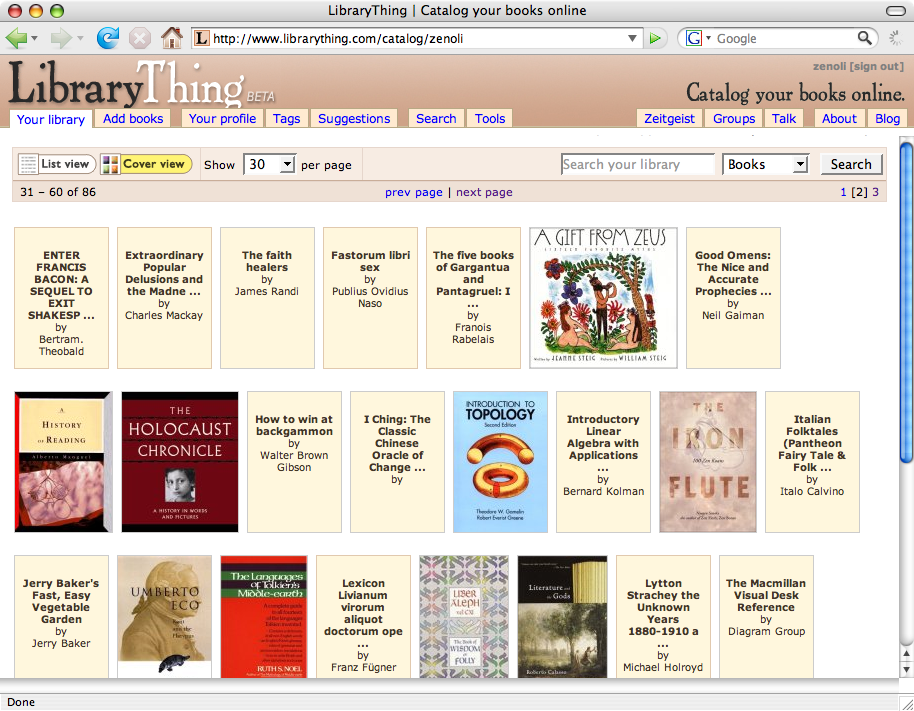The width and height of the screenshot is (914, 711).
Task: Open the Suggestions tab
Action: tap(354, 119)
